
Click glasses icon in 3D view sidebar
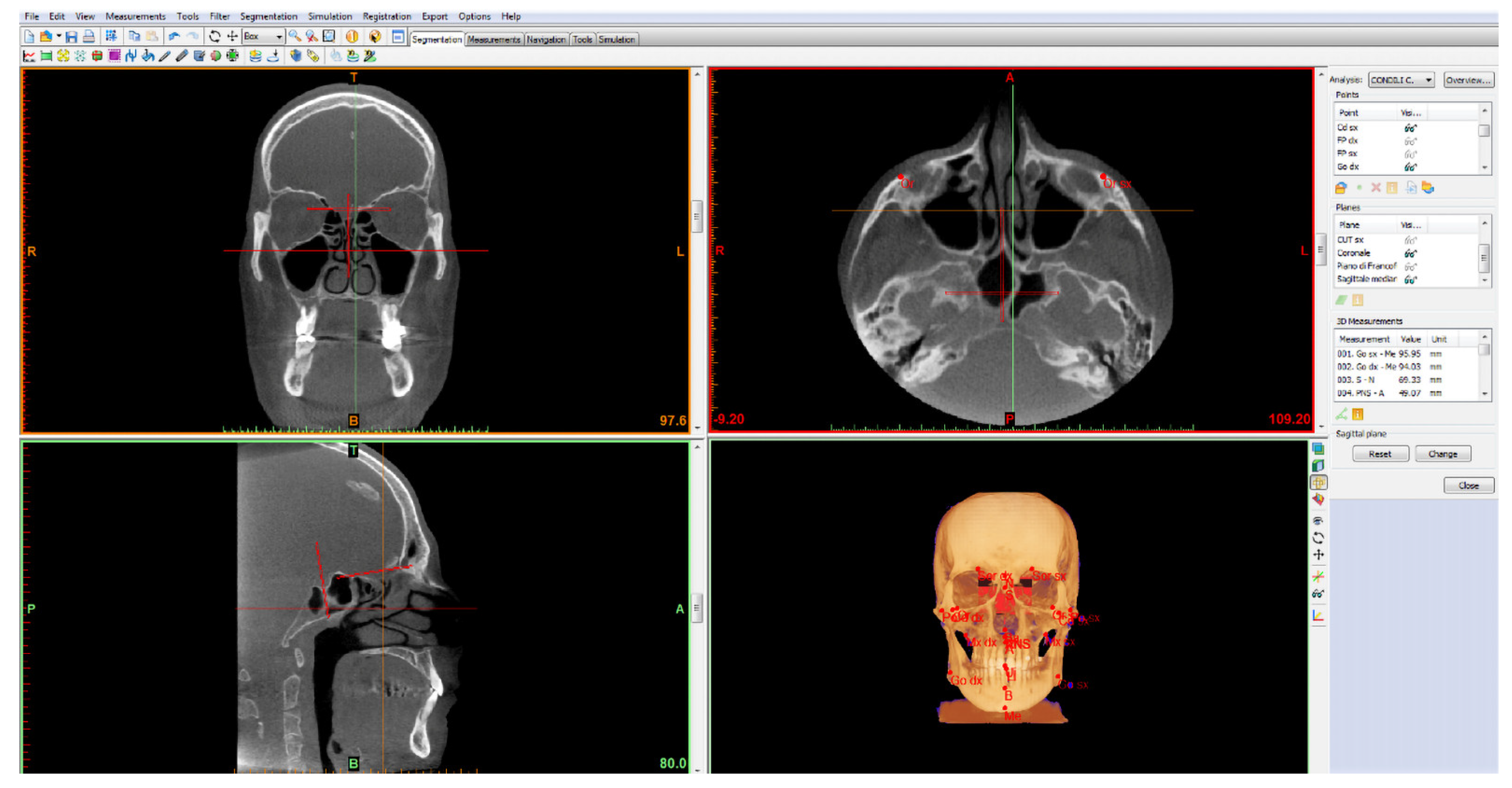point(1318,594)
